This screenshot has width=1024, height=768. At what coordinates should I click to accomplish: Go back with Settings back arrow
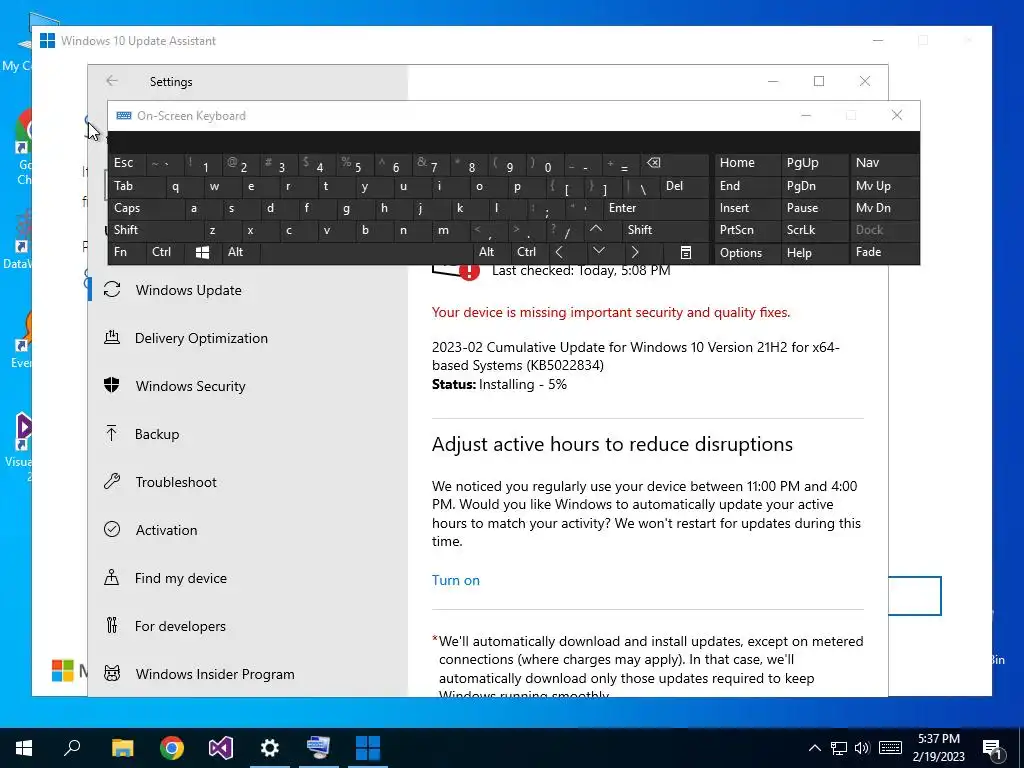point(112,80)
